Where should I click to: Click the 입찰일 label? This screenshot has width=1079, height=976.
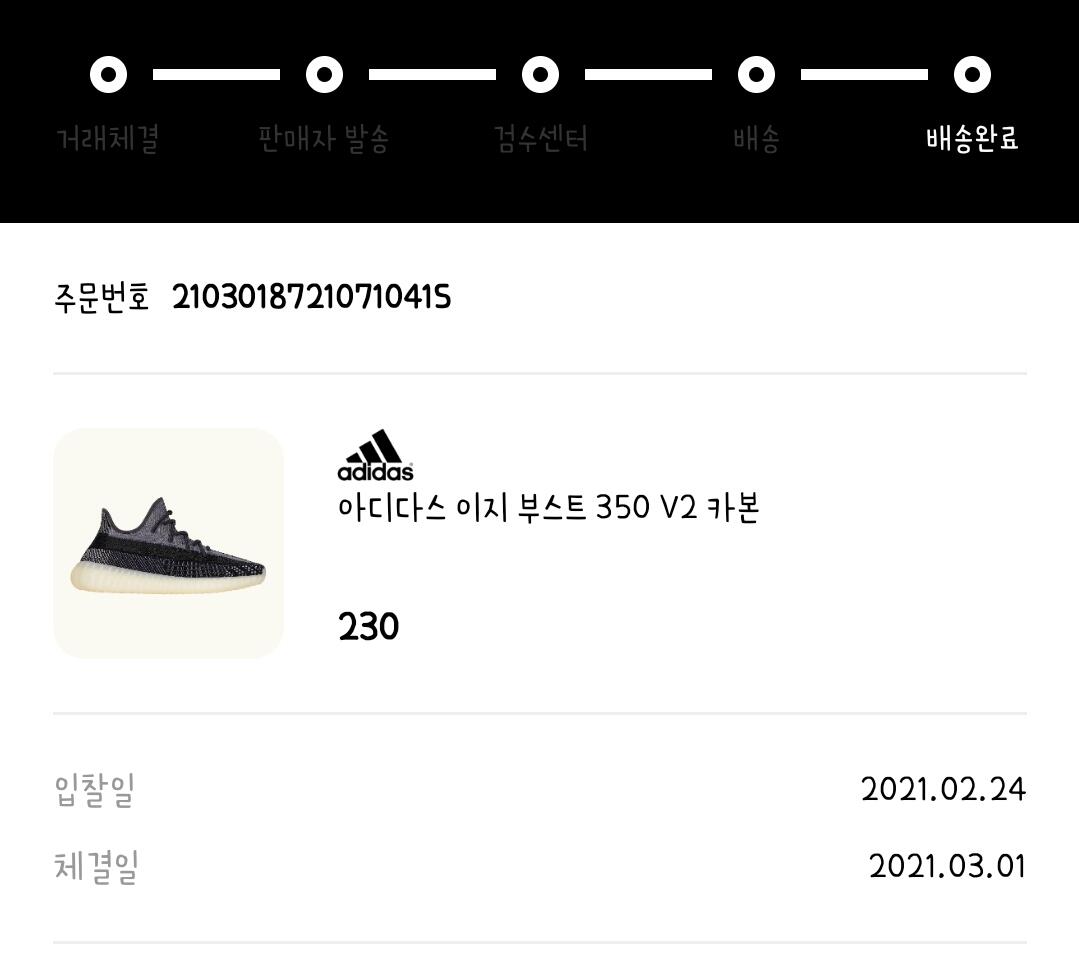[94, 790]
